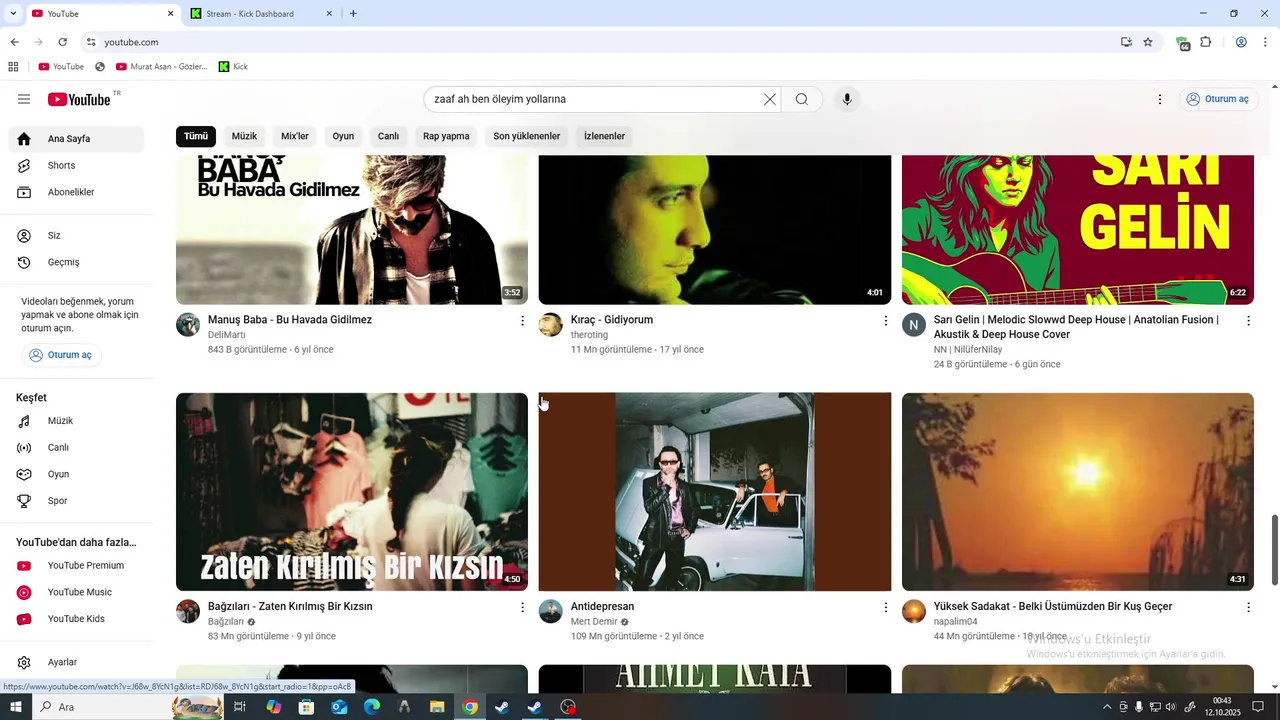Go back with the browser back arrow
This screenshot has width=1280, height=720.
pyautogui.click(x=14, y=42)
